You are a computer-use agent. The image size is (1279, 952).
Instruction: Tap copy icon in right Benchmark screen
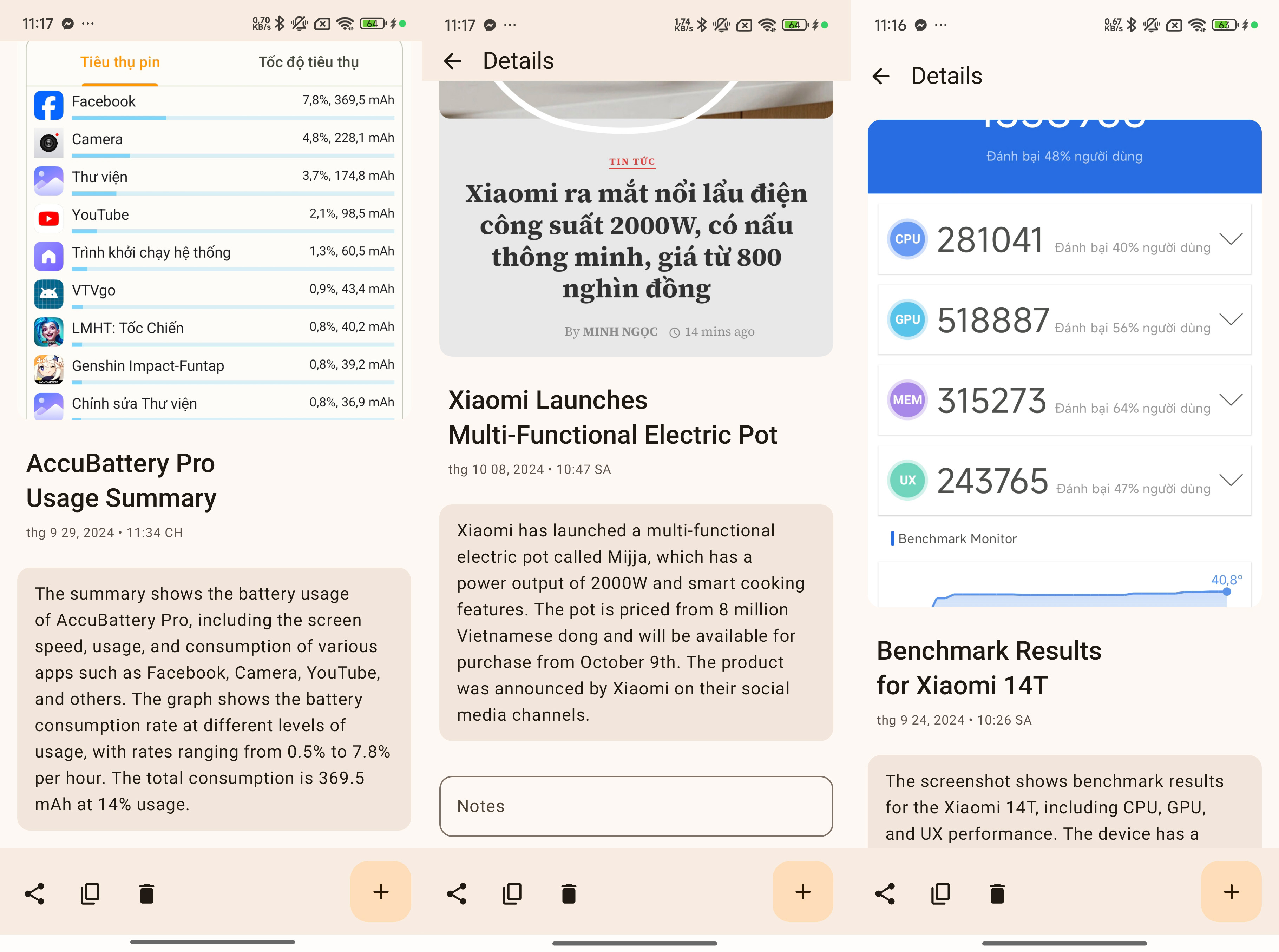[940, 893]
